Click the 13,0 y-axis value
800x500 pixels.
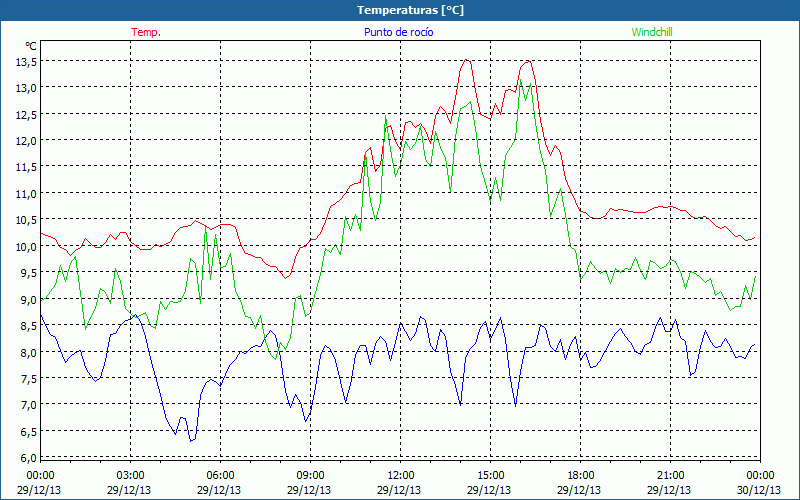pyautogui.click(x=28, y=88)
